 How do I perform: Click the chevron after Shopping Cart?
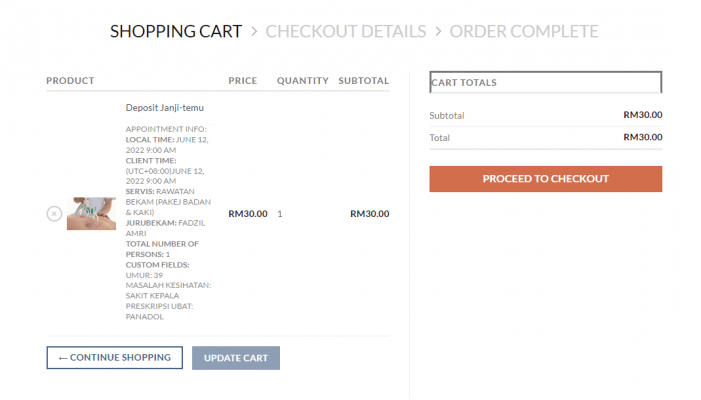254,31
